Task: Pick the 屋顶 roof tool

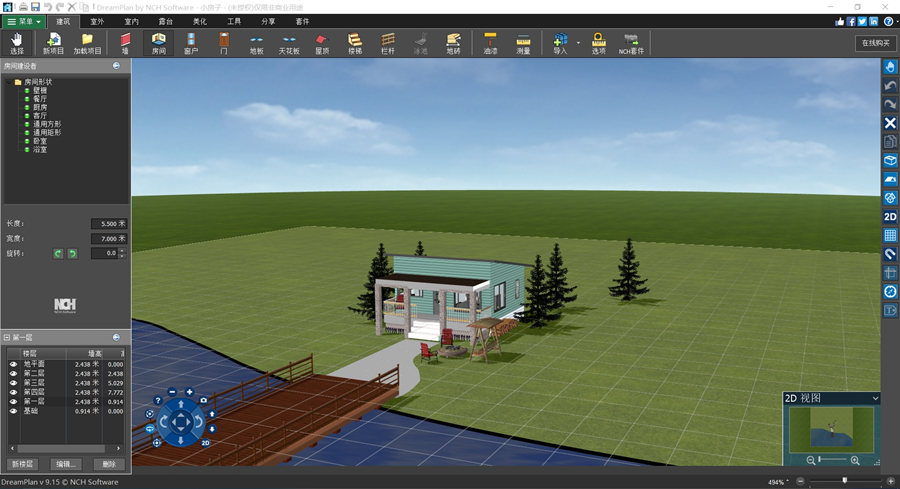Action: pos(322,44)
